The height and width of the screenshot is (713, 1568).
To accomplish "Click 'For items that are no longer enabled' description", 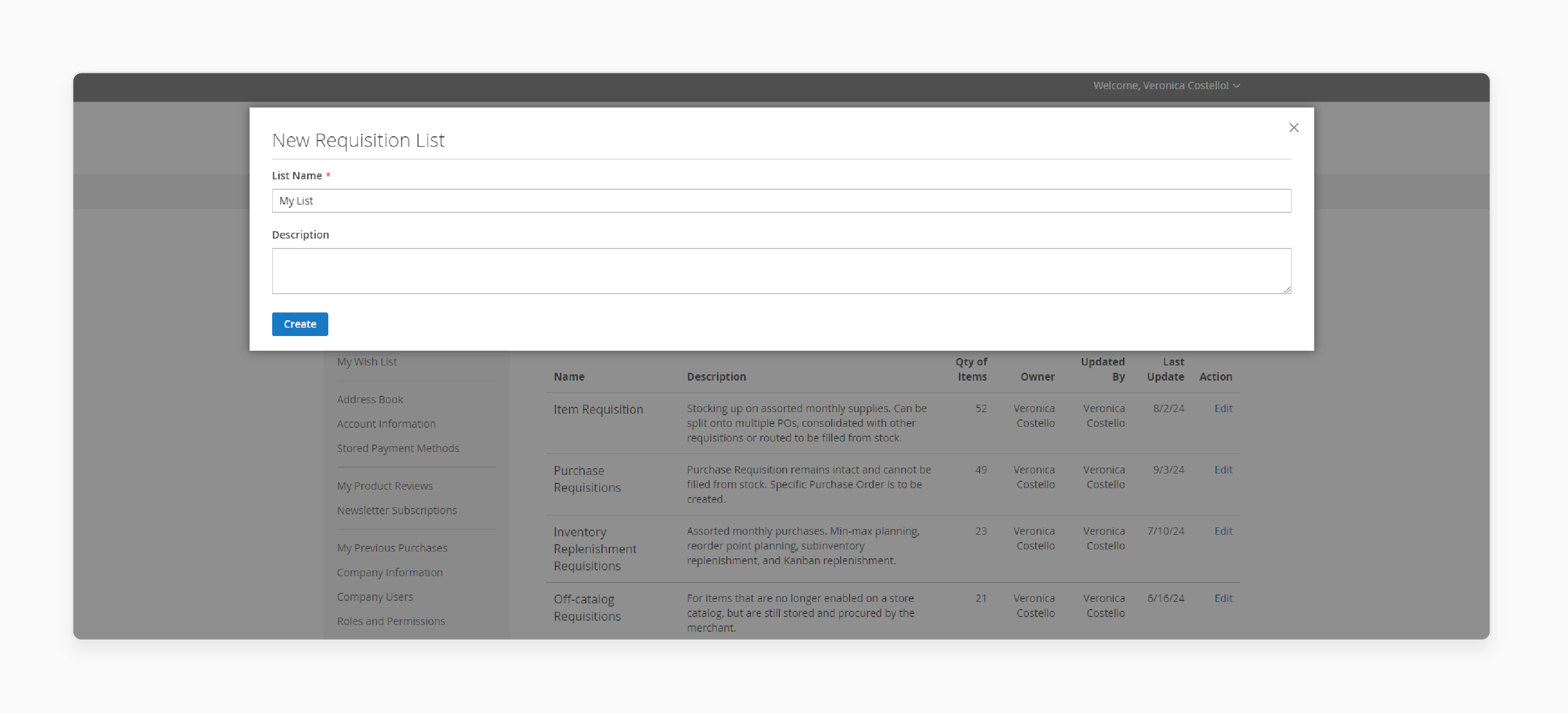I will click(x=800, y=613).
